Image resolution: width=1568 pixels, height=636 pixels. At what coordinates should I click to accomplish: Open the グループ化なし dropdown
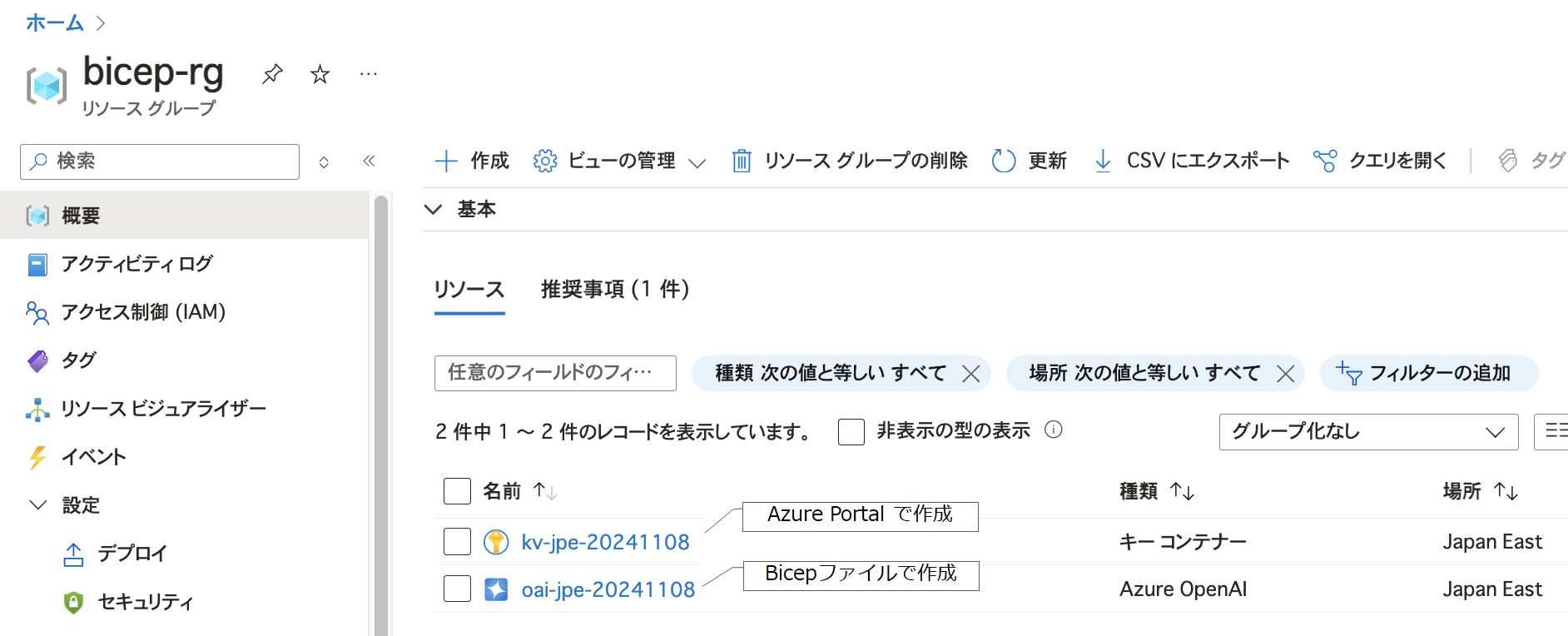point(1368,431)
